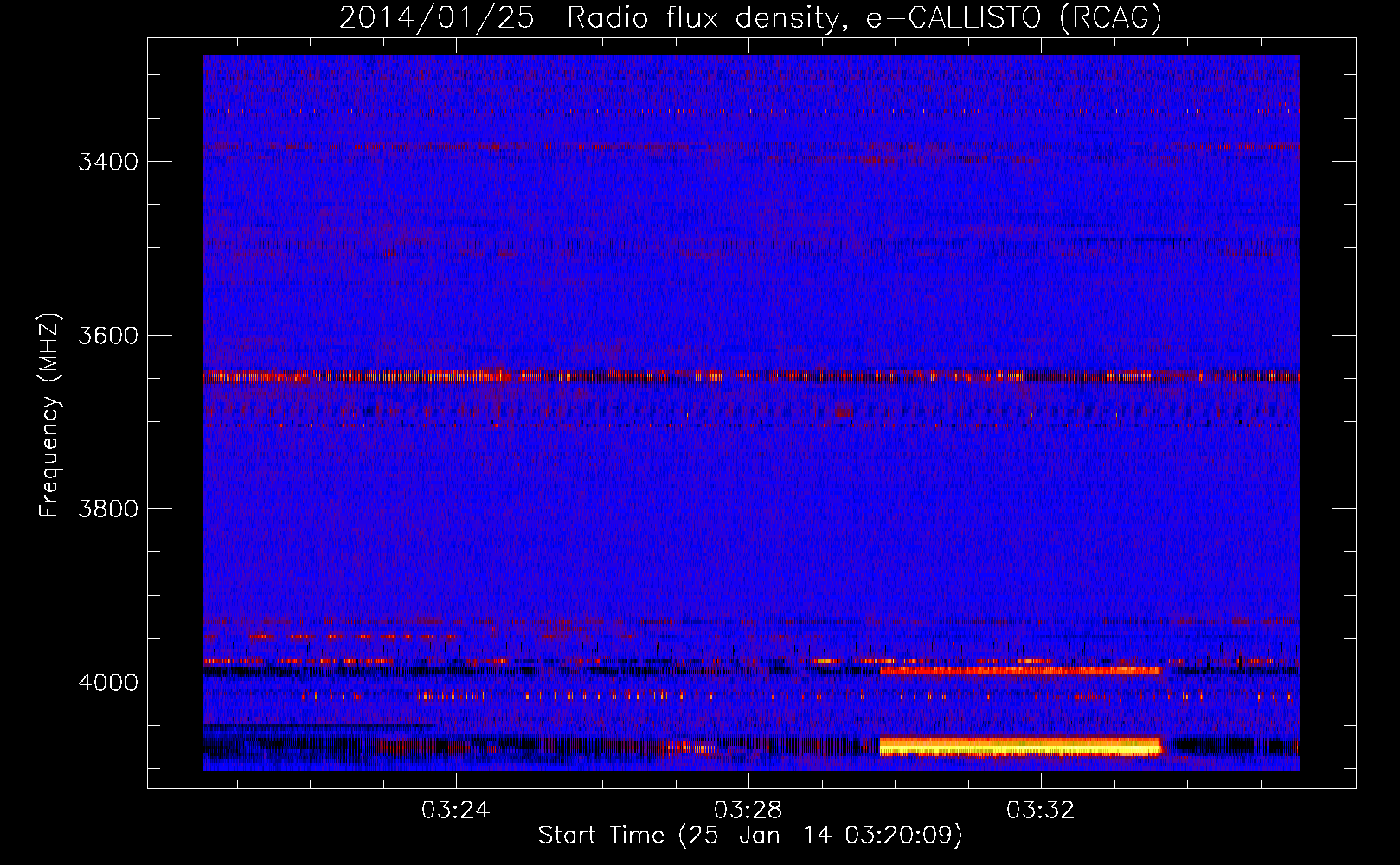Click the "3400" frequency tick label
This screenshot has width=1400, height=865.
click(108, 162)
